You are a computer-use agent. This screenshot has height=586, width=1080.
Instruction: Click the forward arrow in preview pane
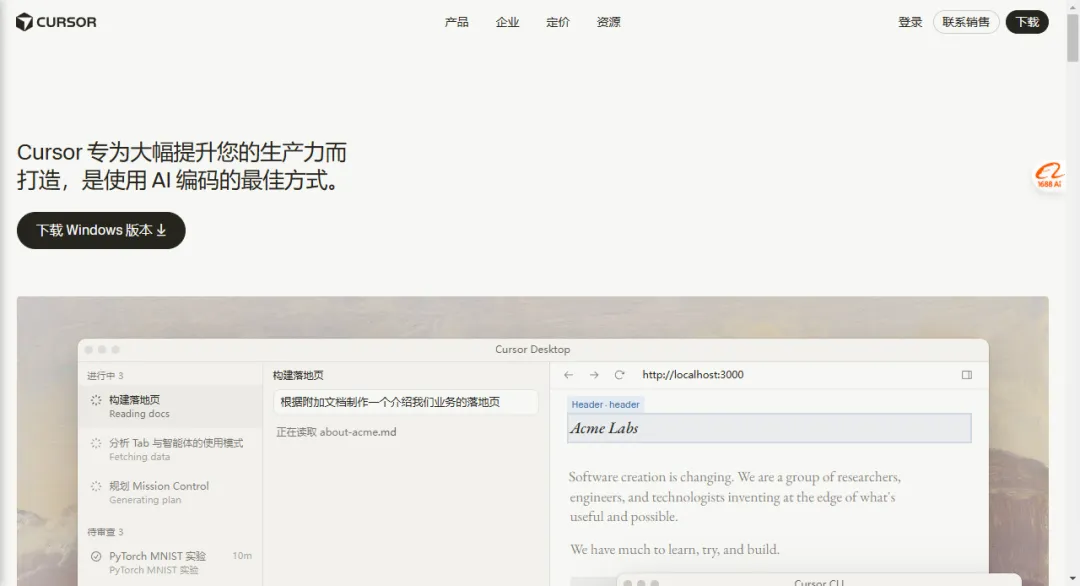[594, 375]
